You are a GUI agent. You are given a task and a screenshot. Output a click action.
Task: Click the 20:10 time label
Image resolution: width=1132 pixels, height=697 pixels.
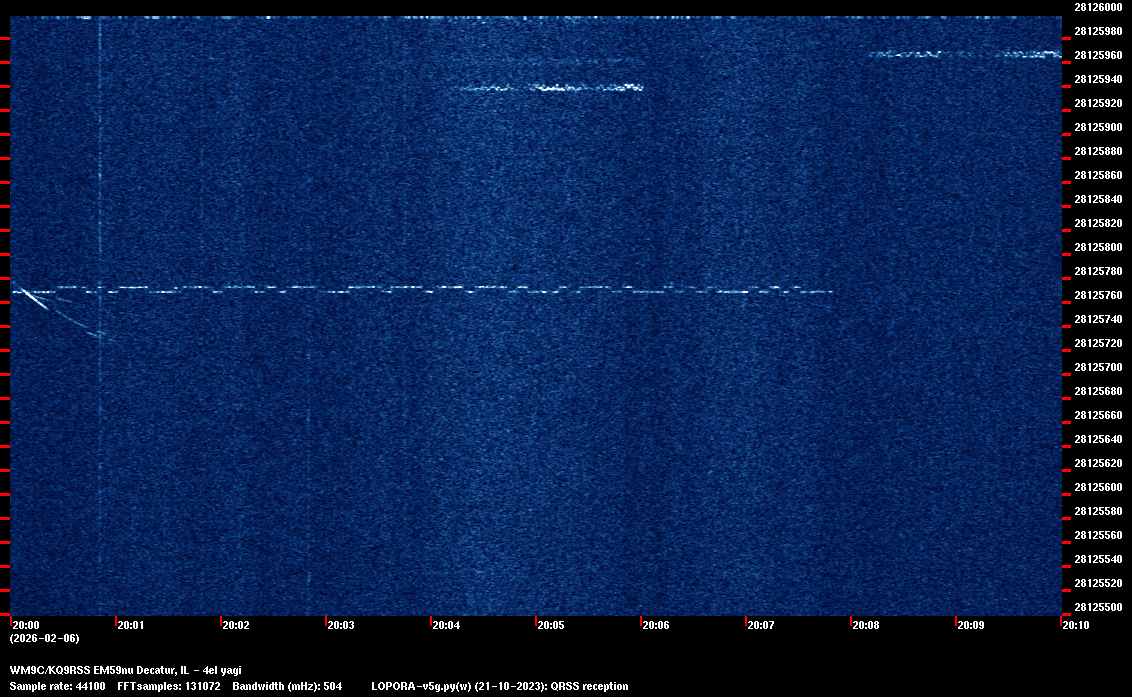(x=1076, y=625)
